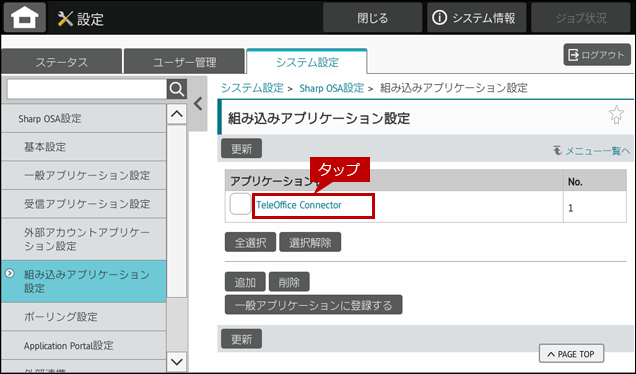The image size is (636, 374).
Task: Open ポーリング設定 in sidebar
Action: [x=84, y=317]
